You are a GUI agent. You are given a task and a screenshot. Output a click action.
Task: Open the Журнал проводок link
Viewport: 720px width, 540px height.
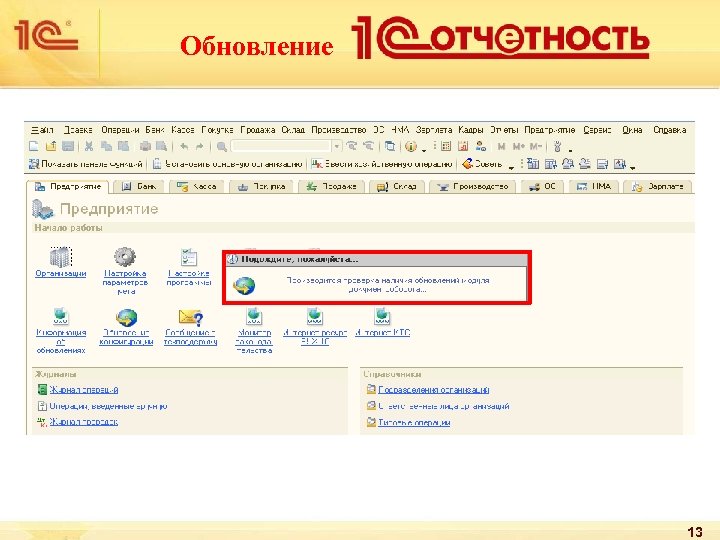pos(84,422)
